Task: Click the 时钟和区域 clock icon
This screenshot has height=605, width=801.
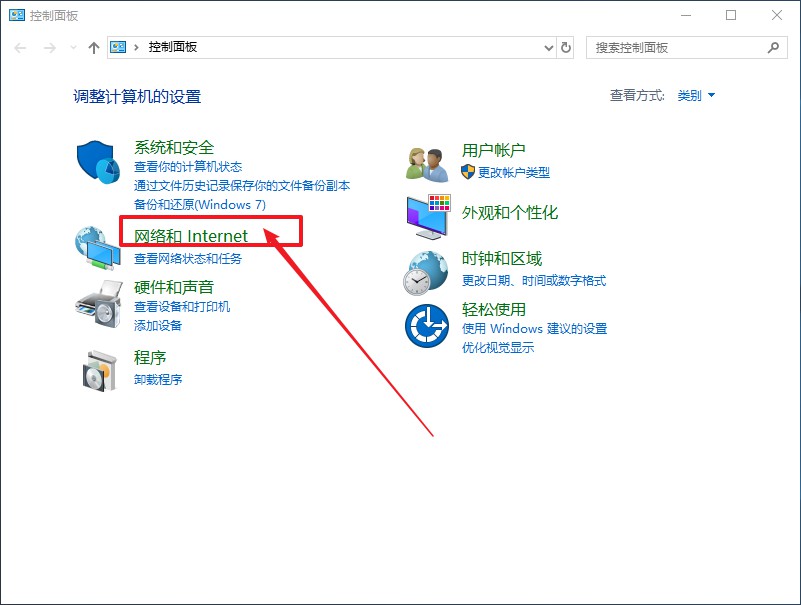Action: 427,275
